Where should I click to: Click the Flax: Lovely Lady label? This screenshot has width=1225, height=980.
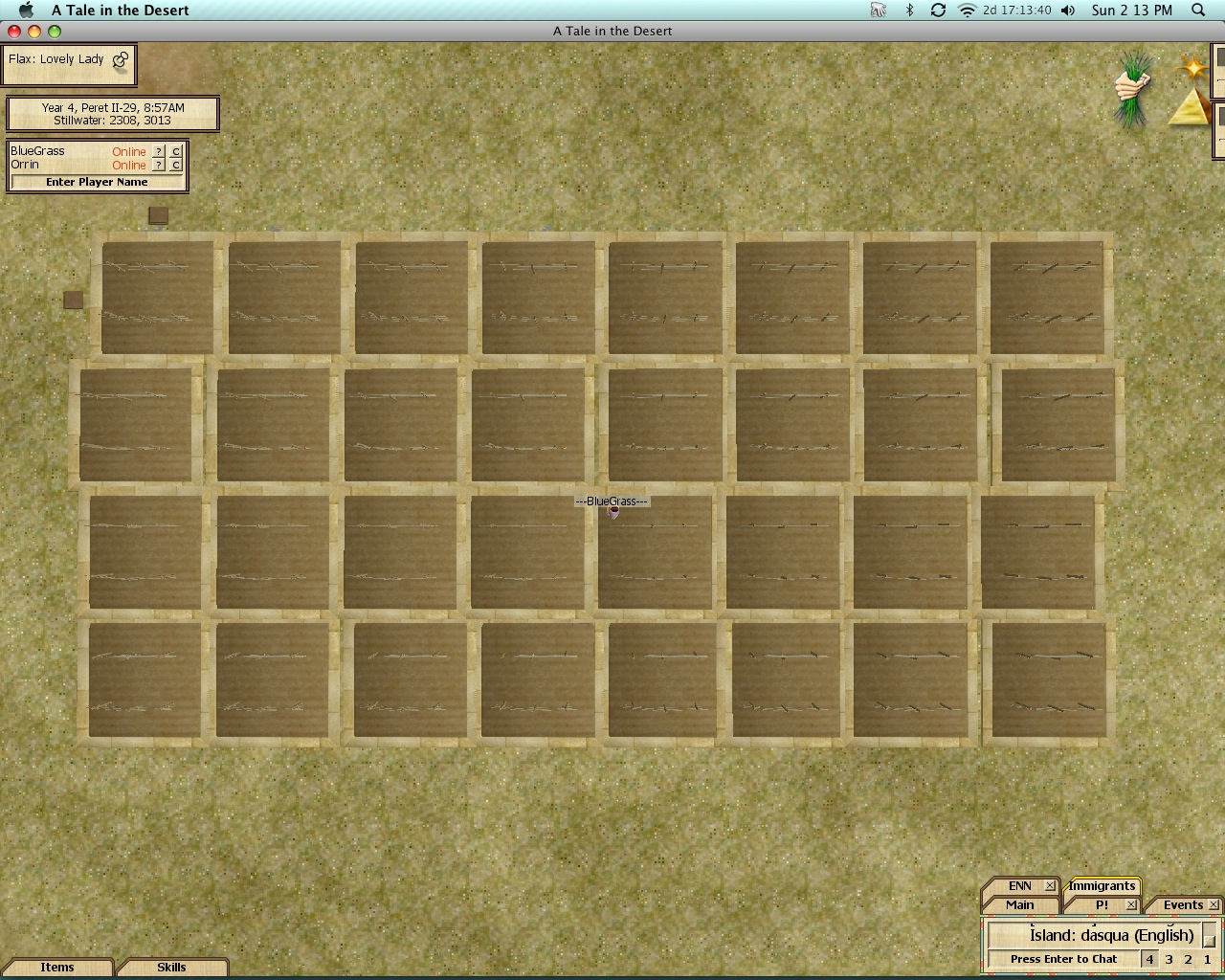click(x=56, y=59)
